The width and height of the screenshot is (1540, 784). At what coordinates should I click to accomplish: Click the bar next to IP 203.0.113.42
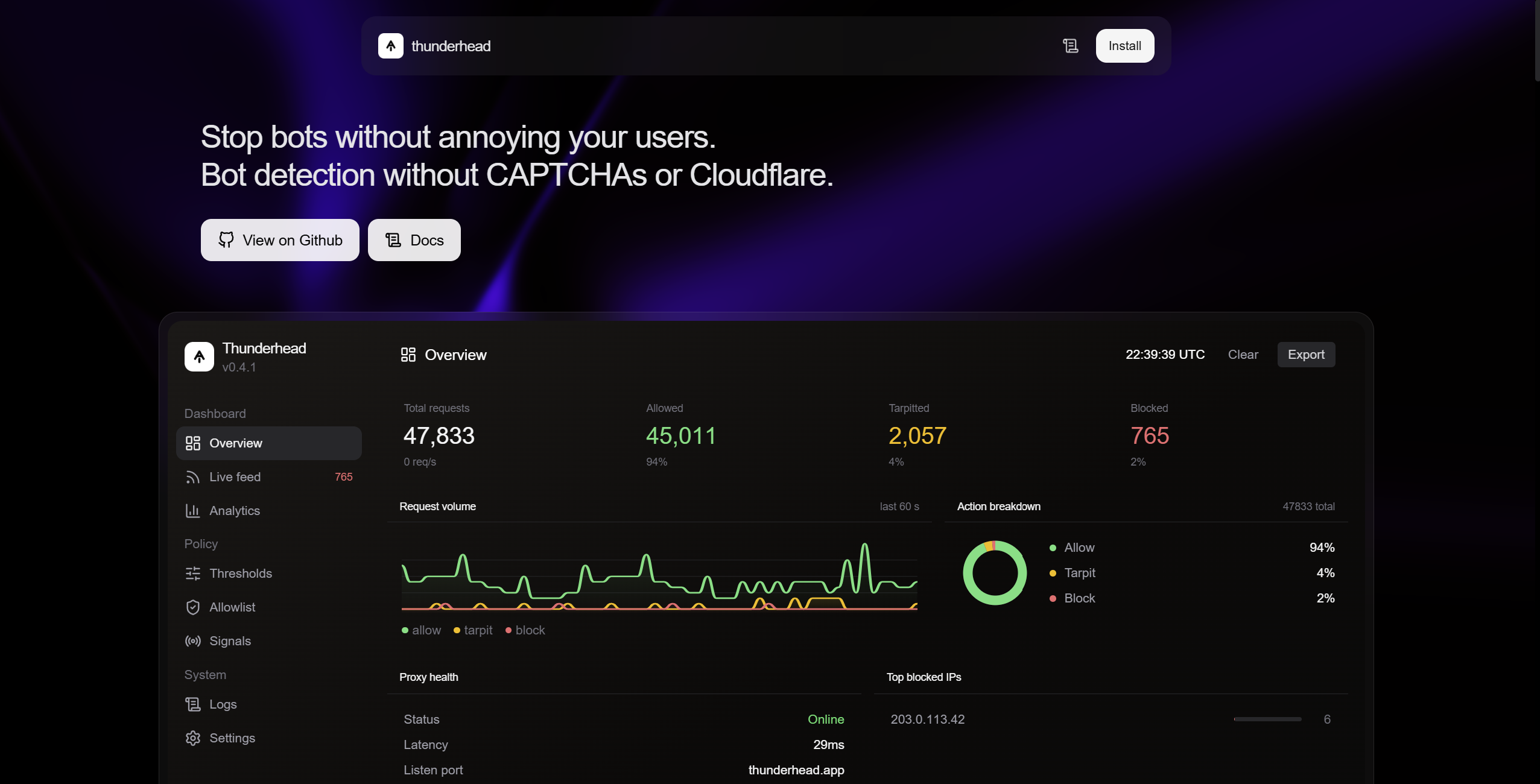(x=1267, y=719)
